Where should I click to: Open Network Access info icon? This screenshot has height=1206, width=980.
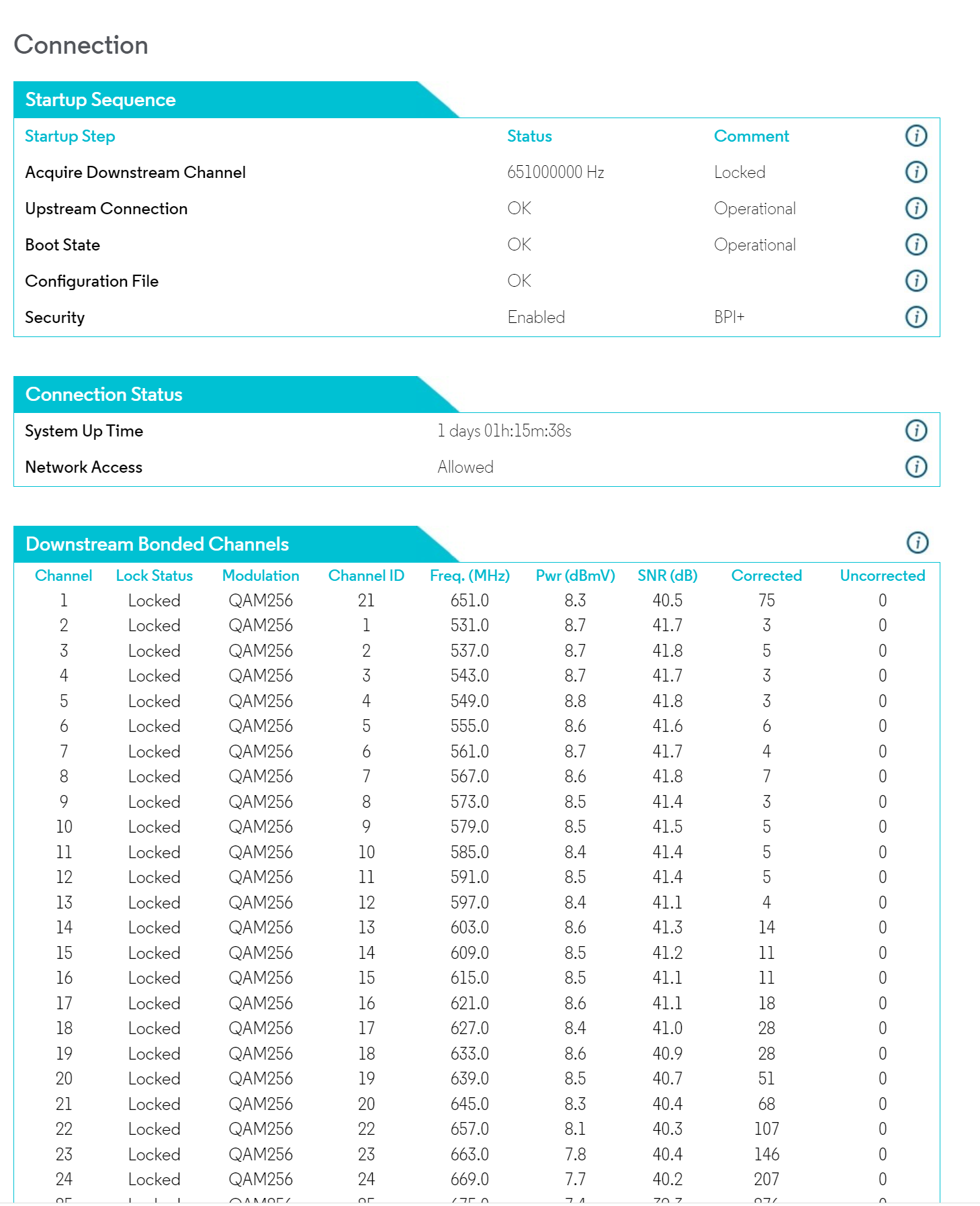tap(916, 467)
